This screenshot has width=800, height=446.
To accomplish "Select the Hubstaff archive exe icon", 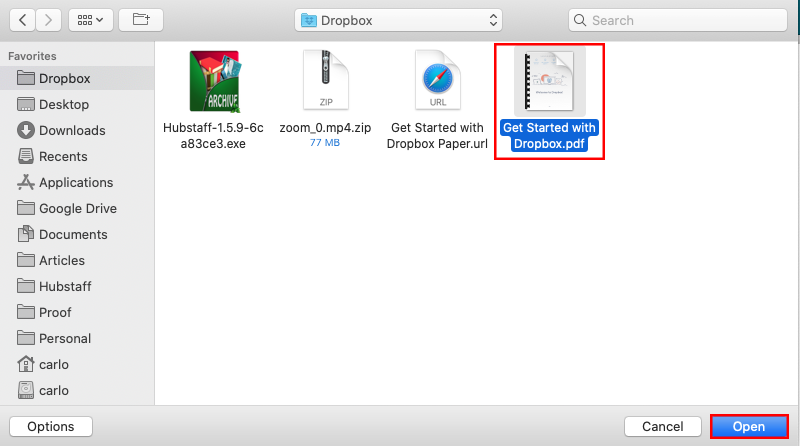I will 215,81.
